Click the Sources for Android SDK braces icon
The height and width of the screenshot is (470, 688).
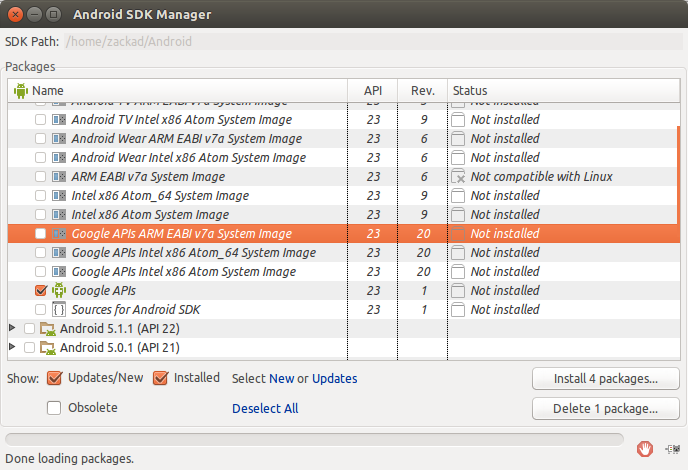click(59, 309)
